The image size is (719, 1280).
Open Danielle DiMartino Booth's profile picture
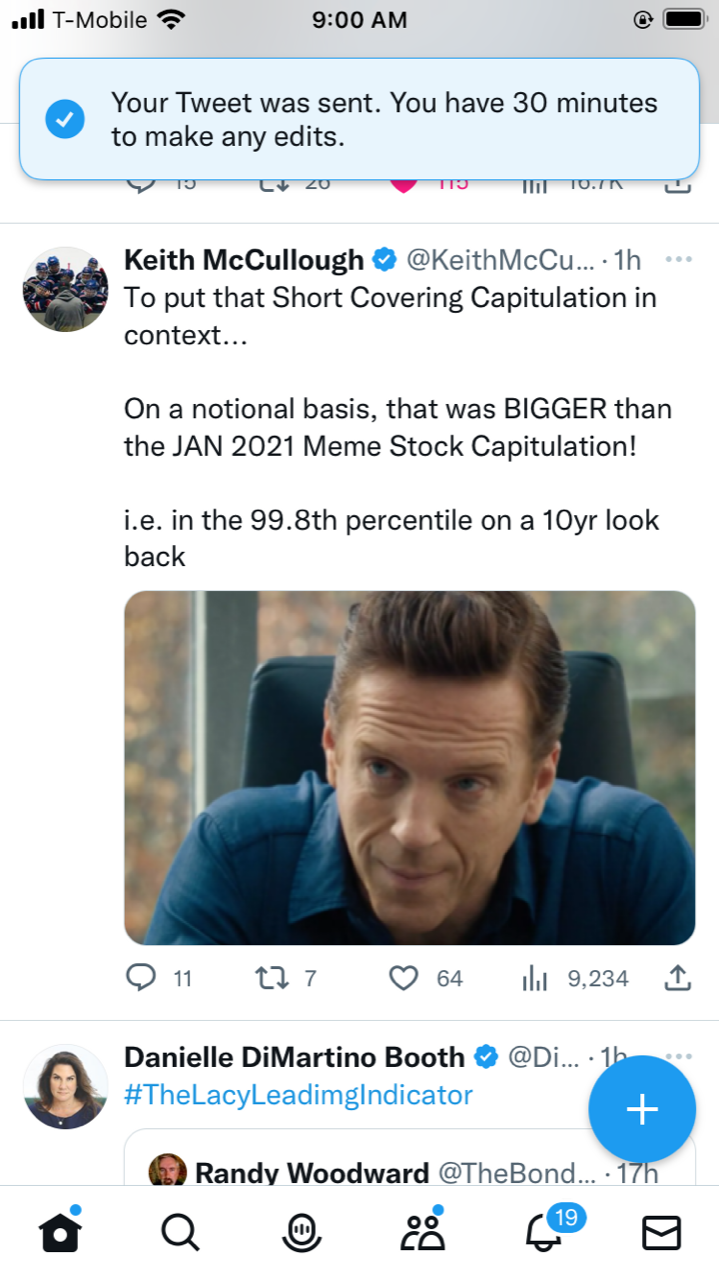pyautogui.click(x=65, y=1087)
